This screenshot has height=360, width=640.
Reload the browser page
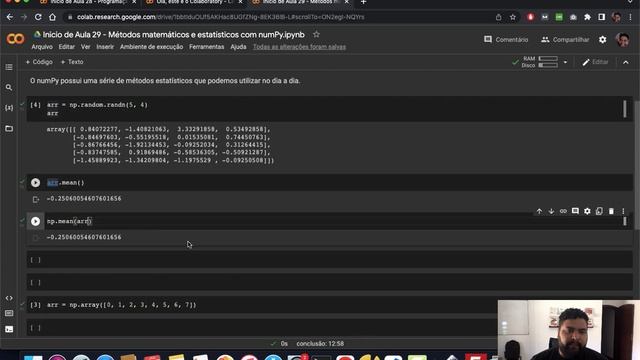tap(38, 17)
